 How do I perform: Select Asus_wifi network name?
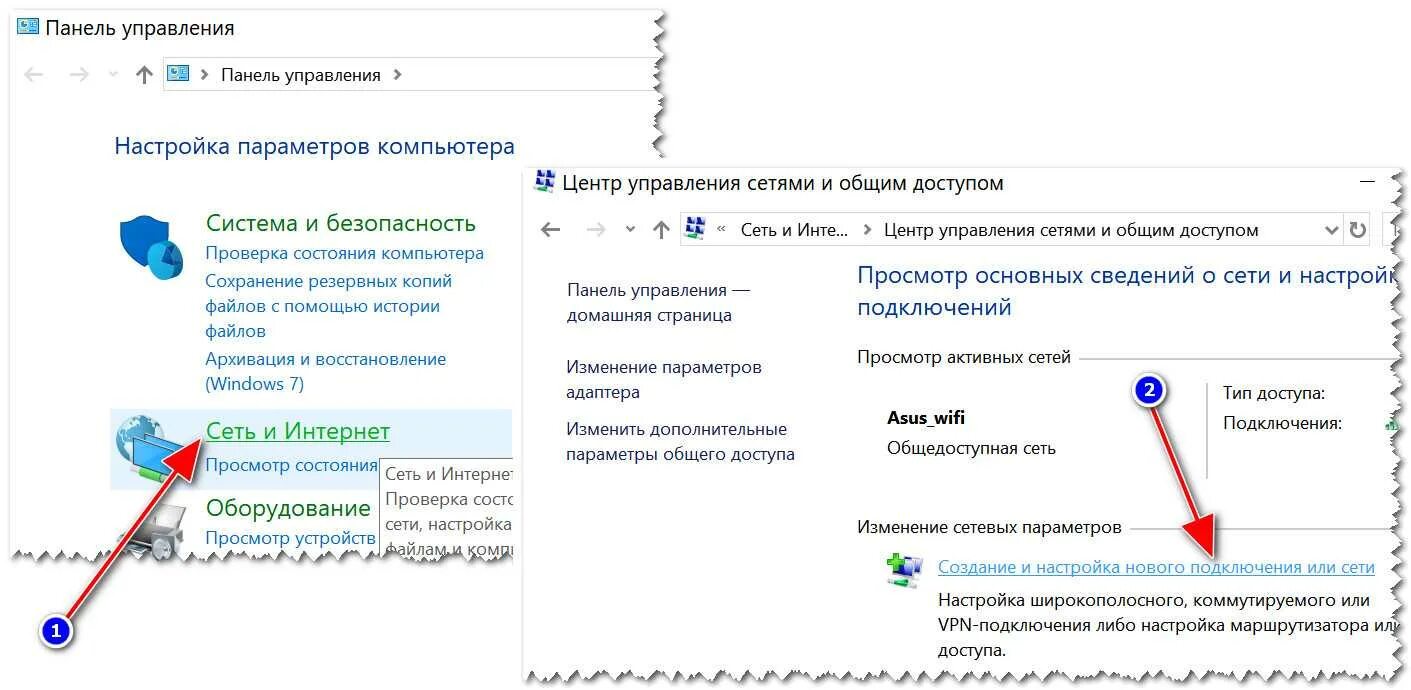coord(926,418)
